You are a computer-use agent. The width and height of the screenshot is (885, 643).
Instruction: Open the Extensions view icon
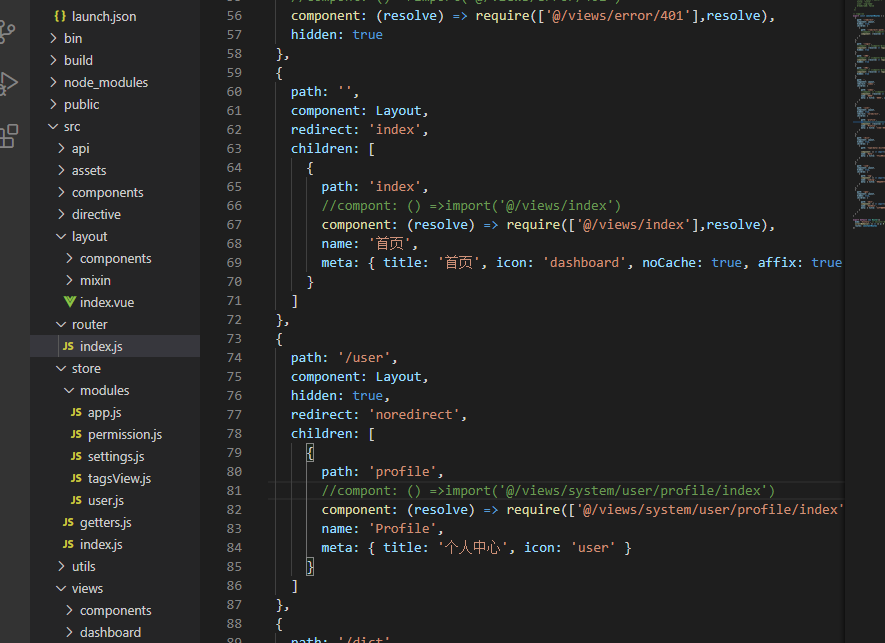pos(8,136)
